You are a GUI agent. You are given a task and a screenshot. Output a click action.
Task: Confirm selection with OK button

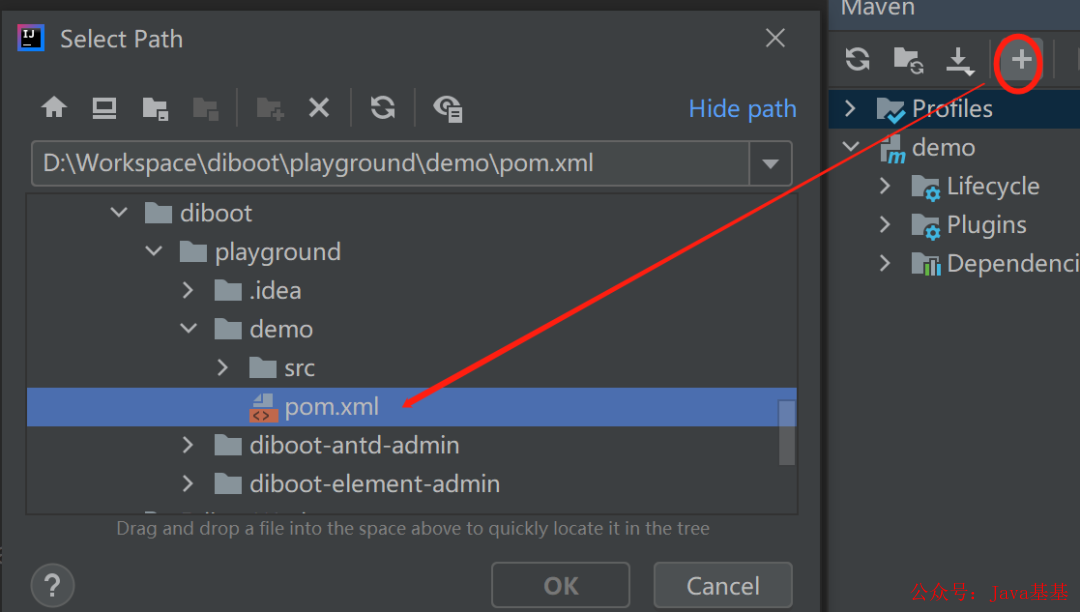[x=561, y=586]
